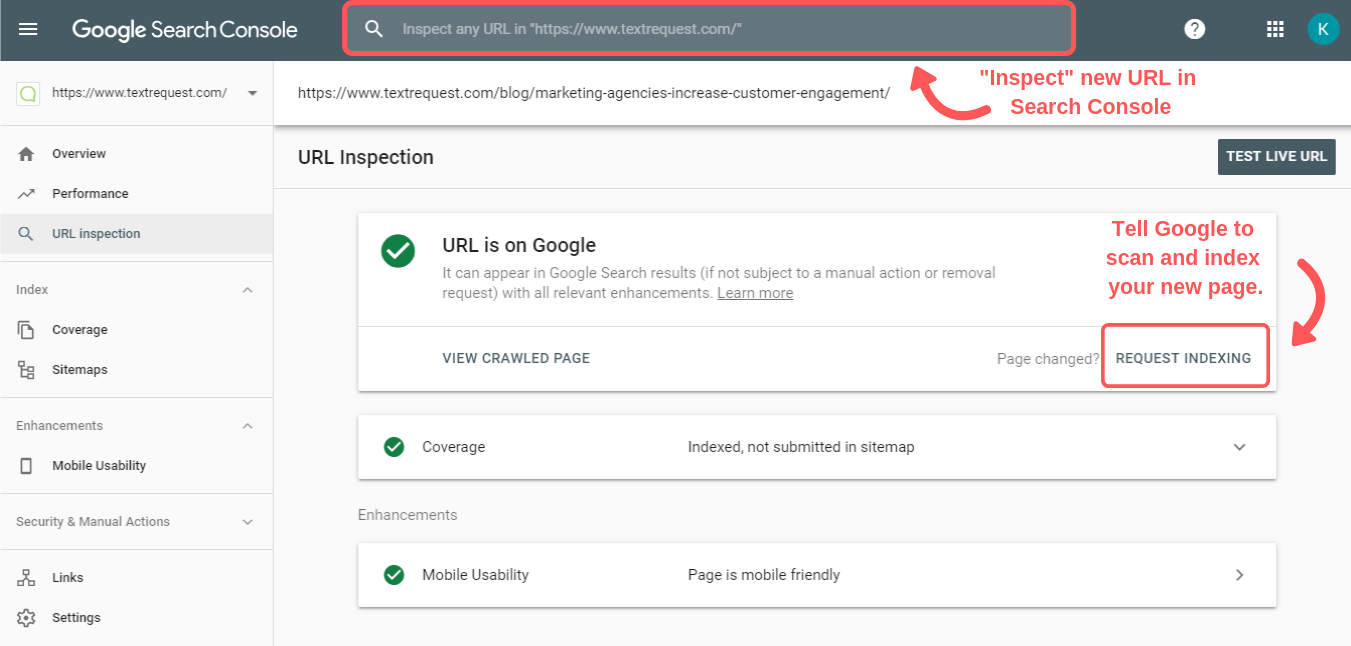This screenshot has height=646, width=1351.
Task: Click the Mobile Usability phone icon
Action: tap(27, 466)
